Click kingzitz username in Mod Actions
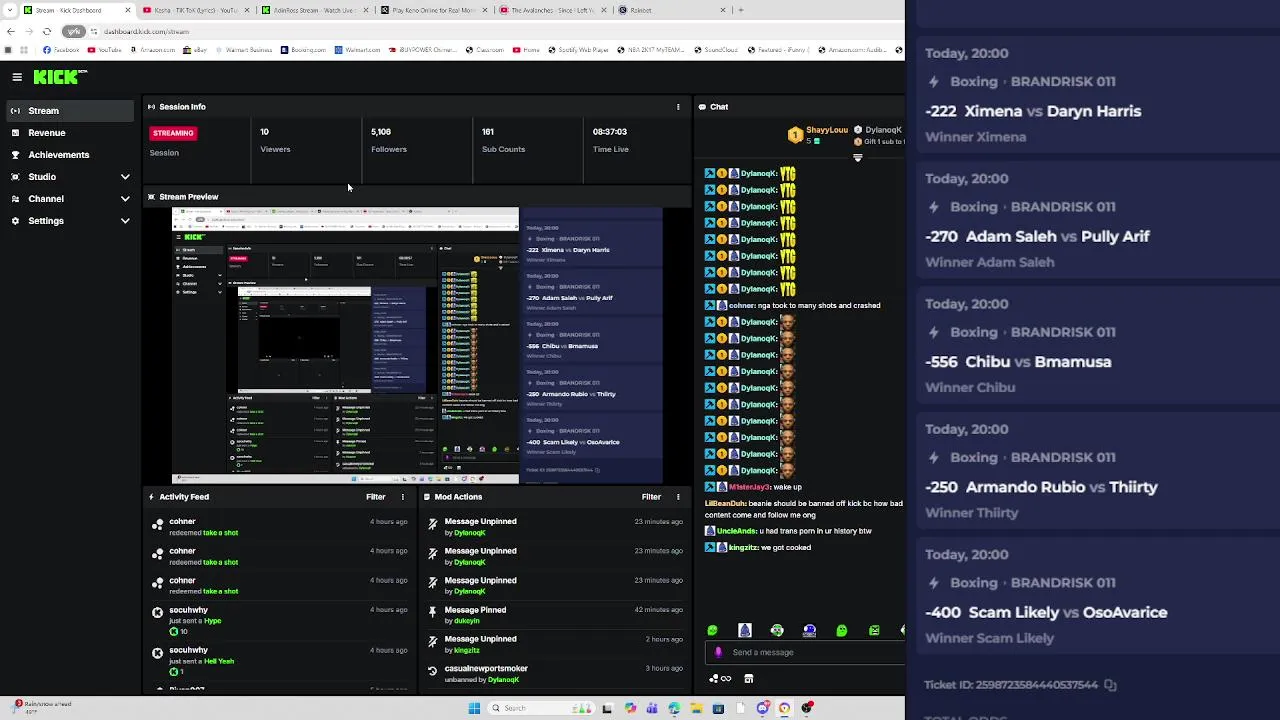The width and height of the screenshot is (1280, 720). tap(466, 650)
